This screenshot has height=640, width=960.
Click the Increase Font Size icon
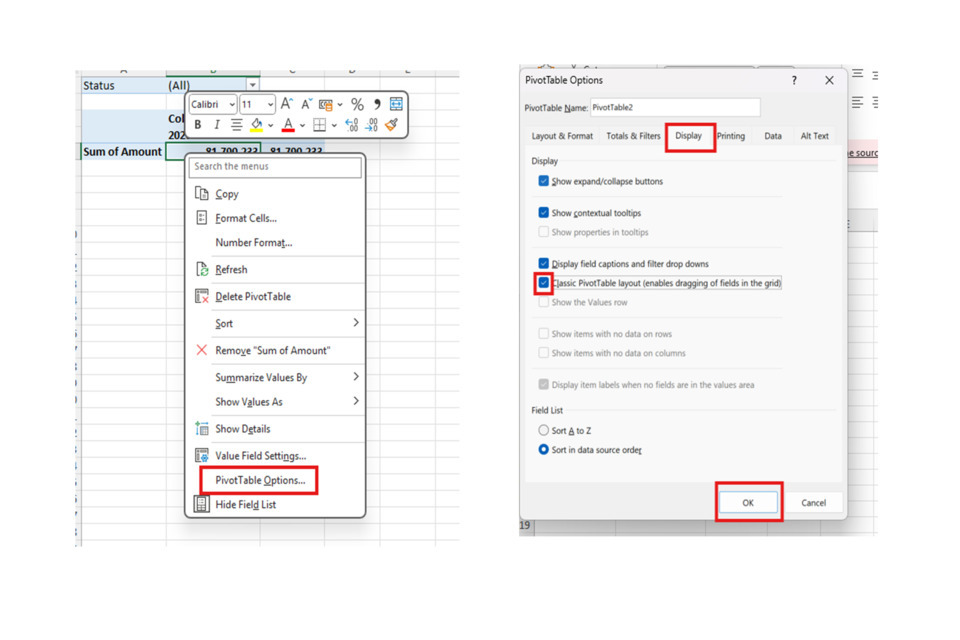(x=287, y=104)
